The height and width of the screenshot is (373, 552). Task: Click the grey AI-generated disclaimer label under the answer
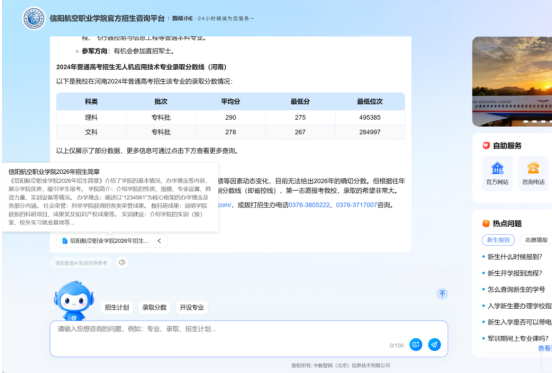click(81, 263)
